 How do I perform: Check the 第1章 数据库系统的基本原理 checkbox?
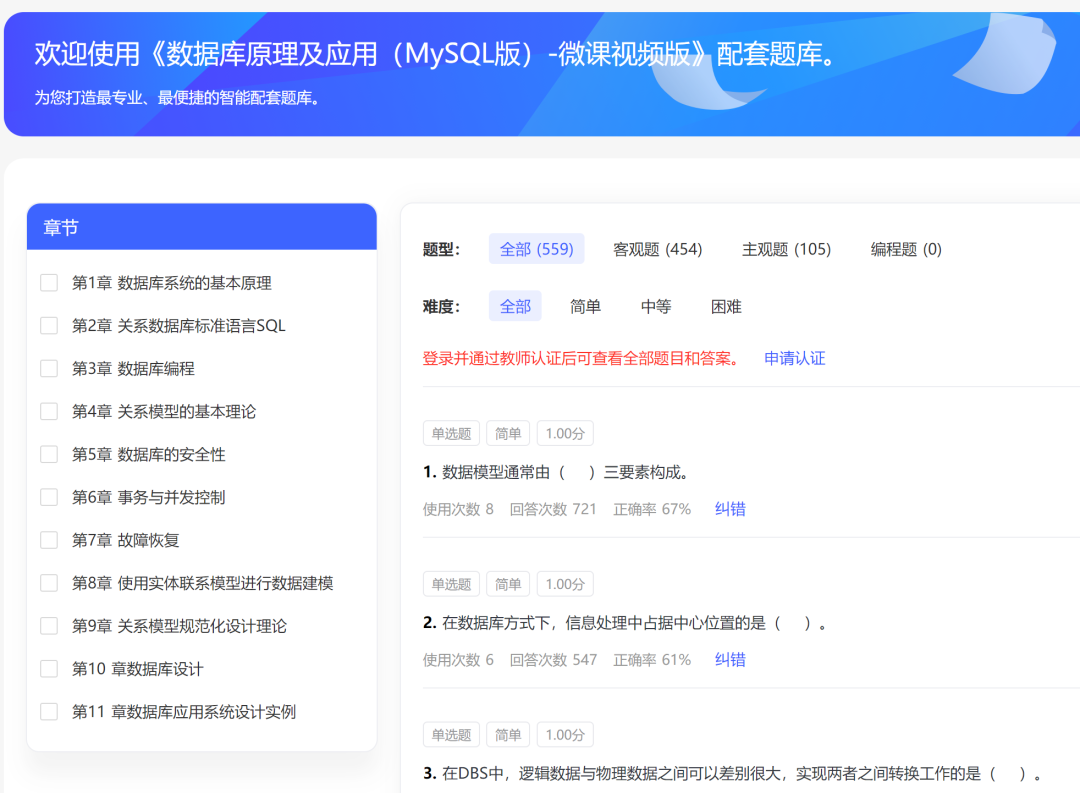[49, 282]
